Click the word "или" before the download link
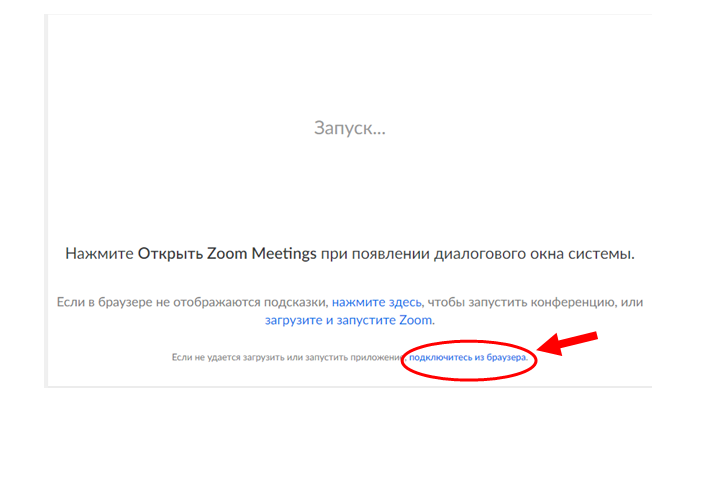Viewport: 704px width, 490px height. tap(632, 301)
